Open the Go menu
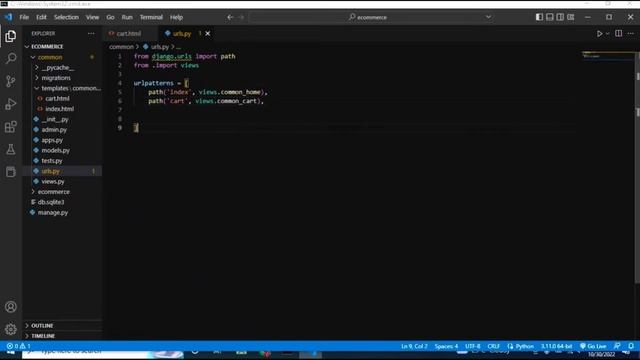Image resolution: width=640 pixels, height=360 pixels. (110, 17)
